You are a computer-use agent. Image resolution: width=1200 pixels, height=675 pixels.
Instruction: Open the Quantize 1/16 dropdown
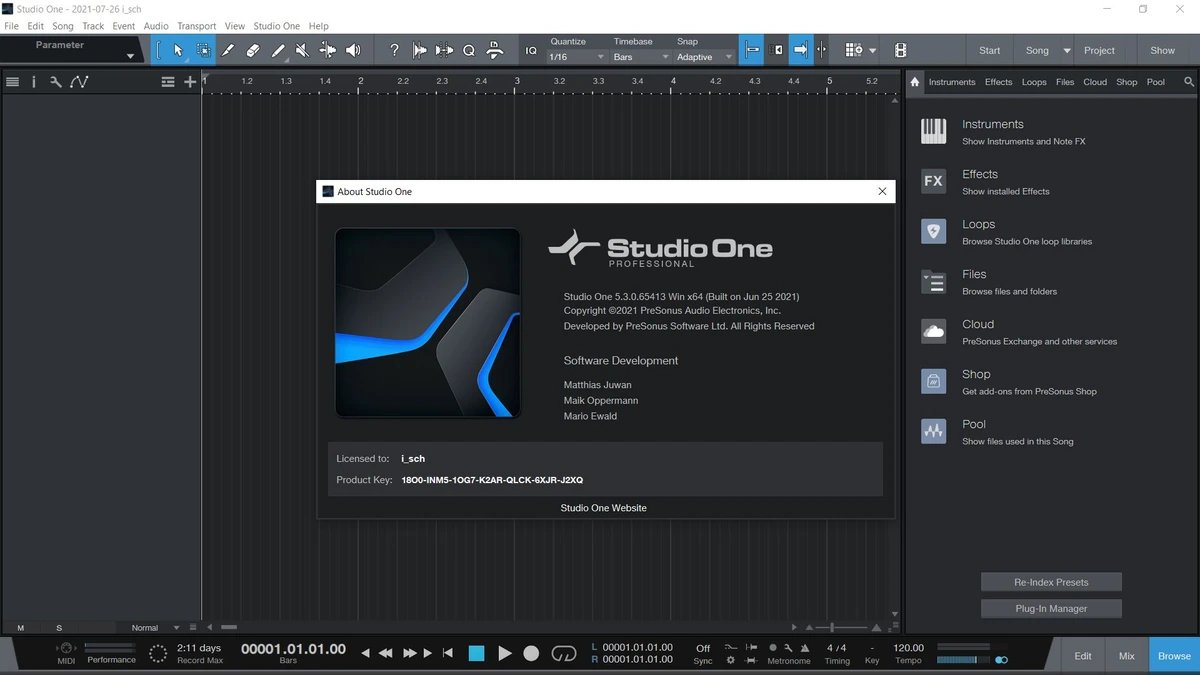point(577,57)
